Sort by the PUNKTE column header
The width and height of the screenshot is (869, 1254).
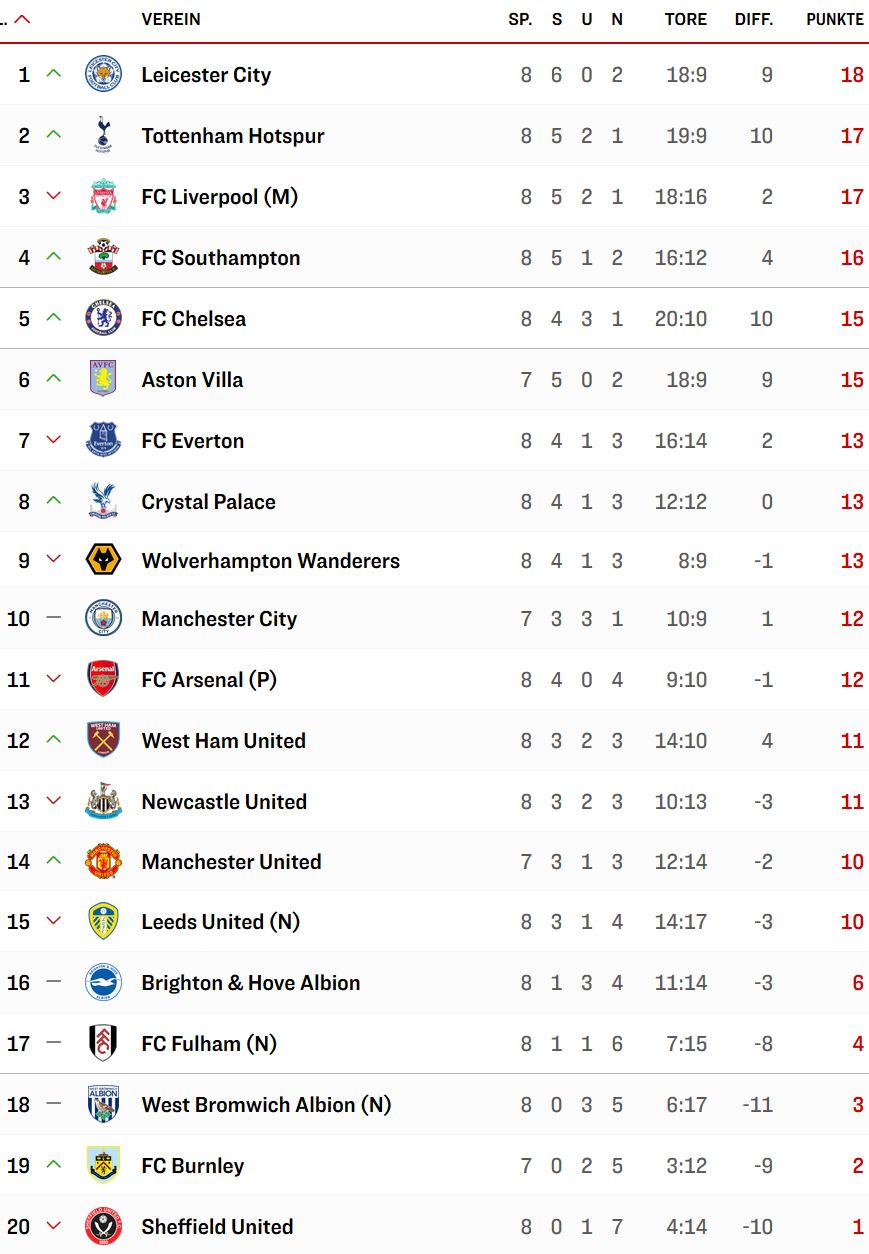[835, 19]
